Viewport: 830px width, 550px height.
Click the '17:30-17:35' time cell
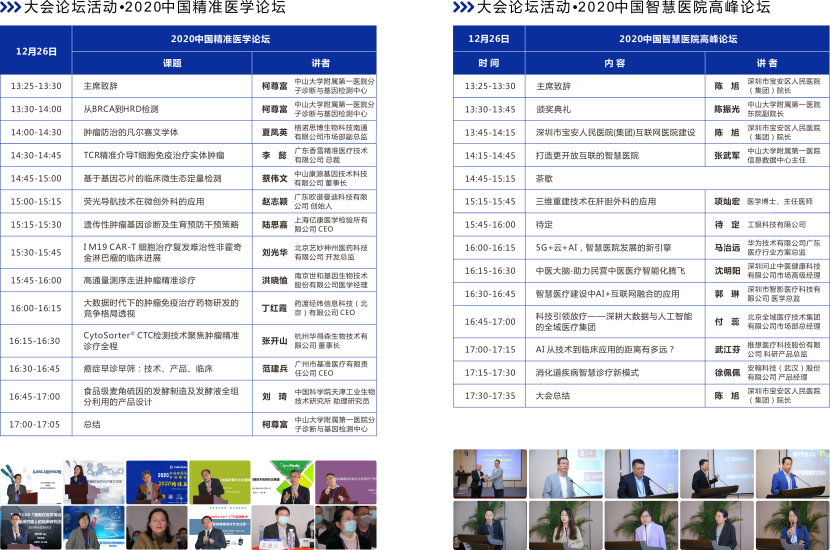tap(489, 396)
